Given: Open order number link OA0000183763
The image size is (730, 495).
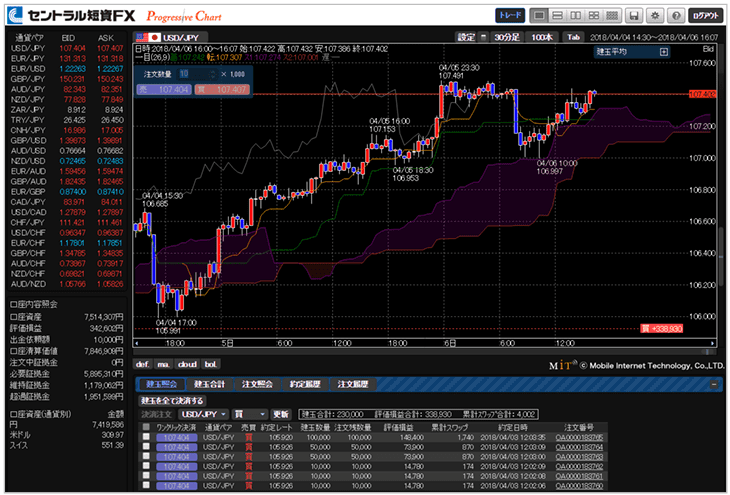Looking at the screenshot, I should (579, 457).
